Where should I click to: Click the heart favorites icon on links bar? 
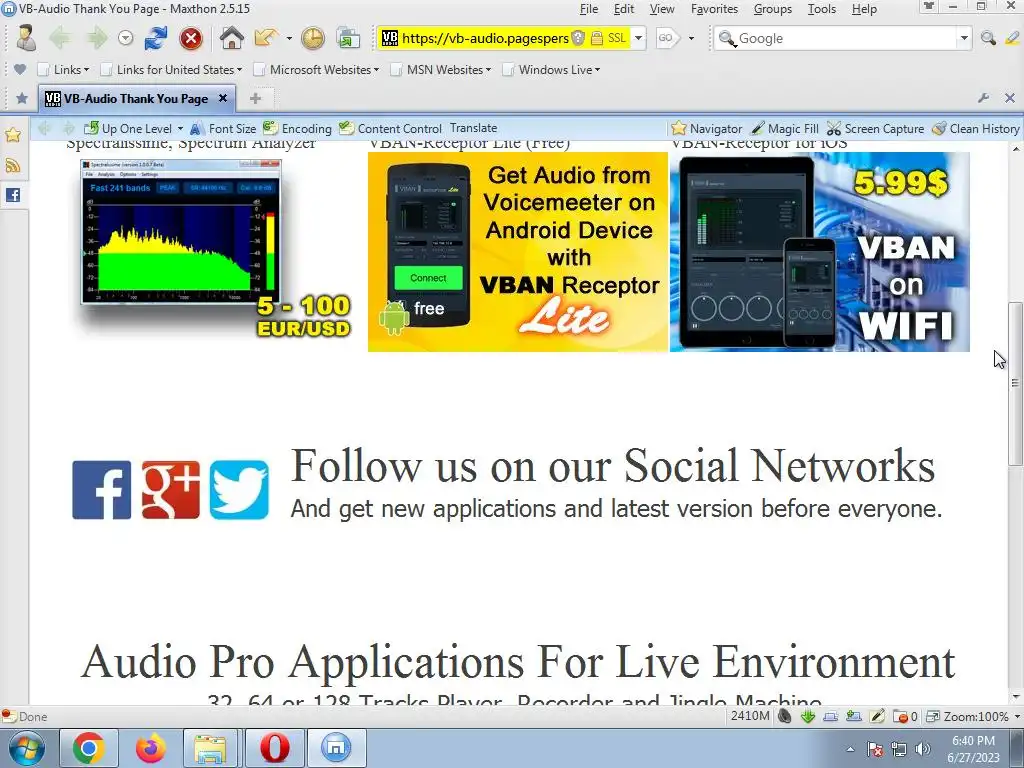click(x=20, y=69)
